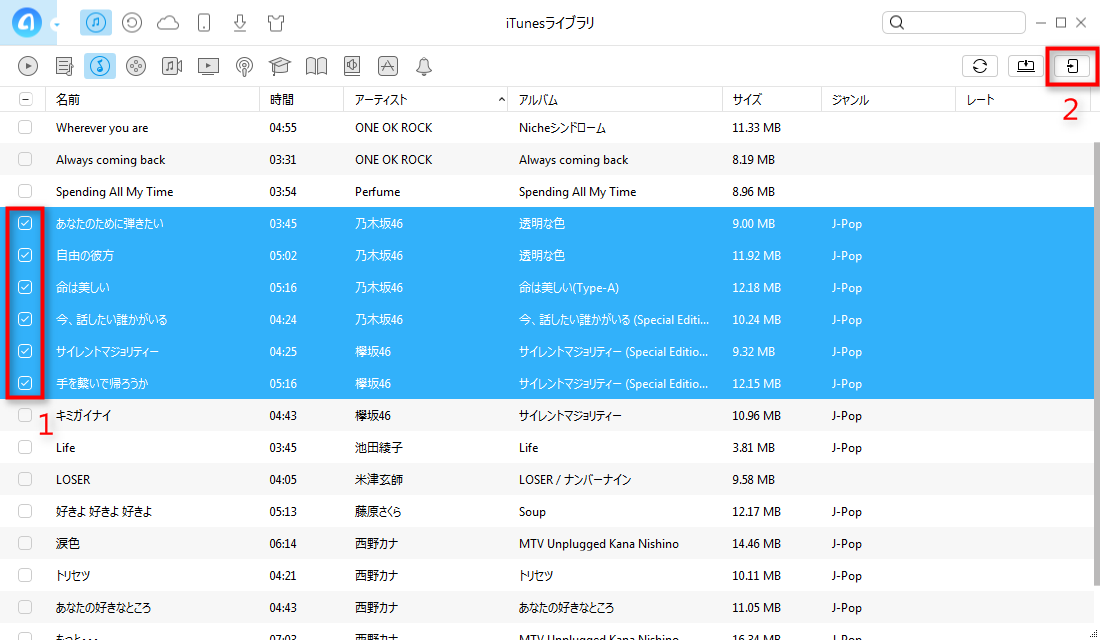Viewport: 1100px width, 640px height.
Task: Click the refresh button
Action: [x=980, y=66]
